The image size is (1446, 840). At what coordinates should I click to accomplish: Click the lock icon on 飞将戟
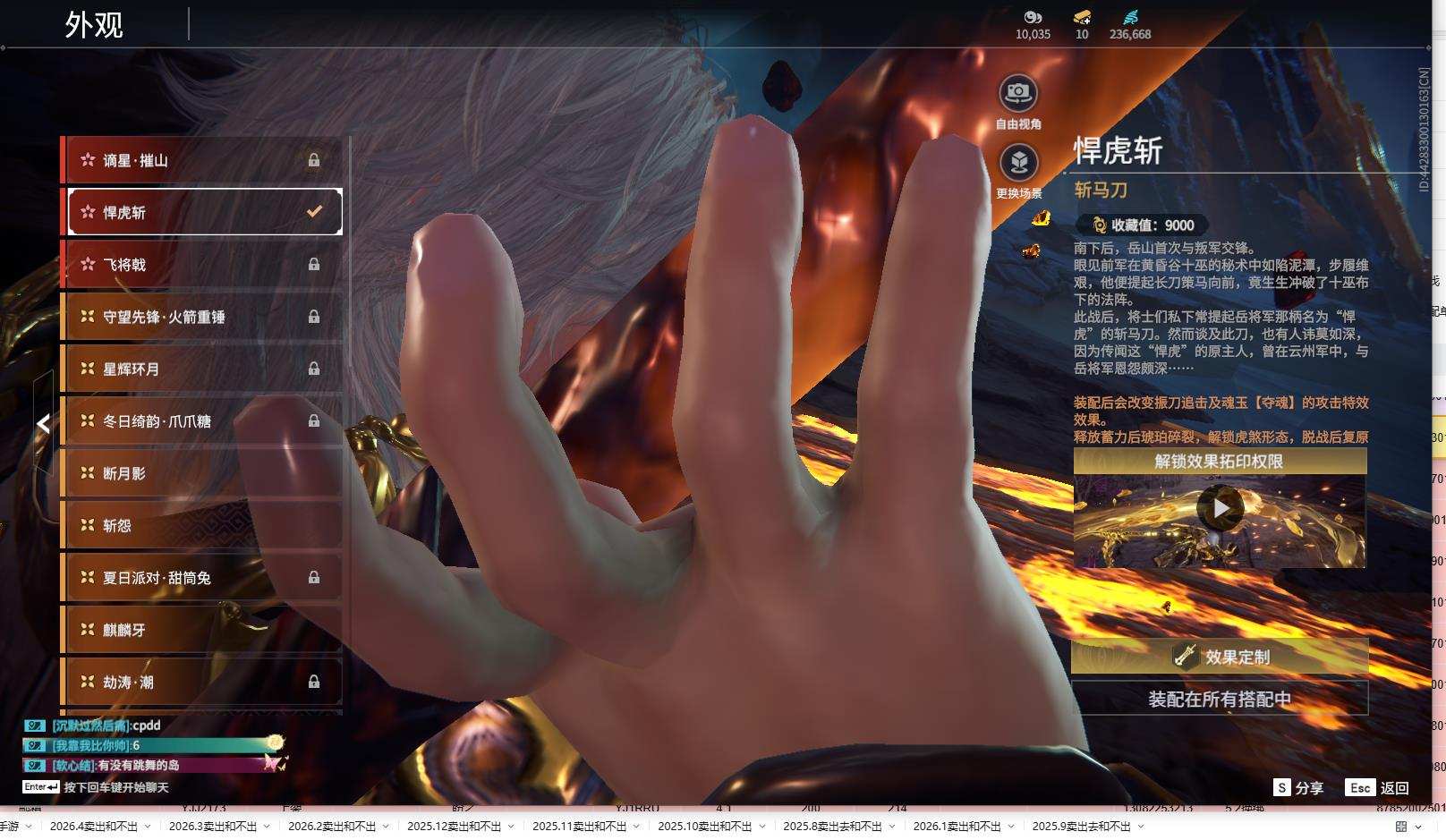314,265
